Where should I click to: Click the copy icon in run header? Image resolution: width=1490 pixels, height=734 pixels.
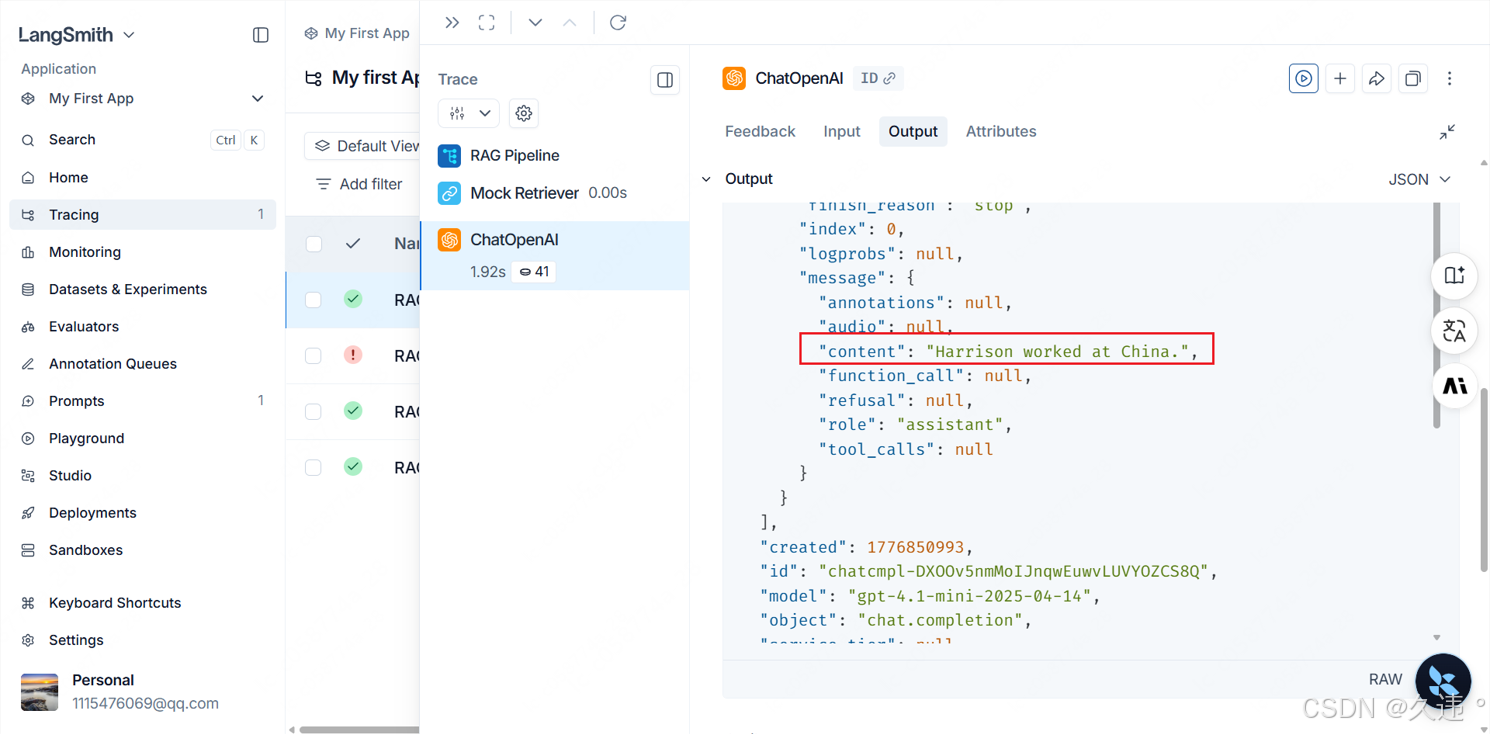pos(1413,78)
